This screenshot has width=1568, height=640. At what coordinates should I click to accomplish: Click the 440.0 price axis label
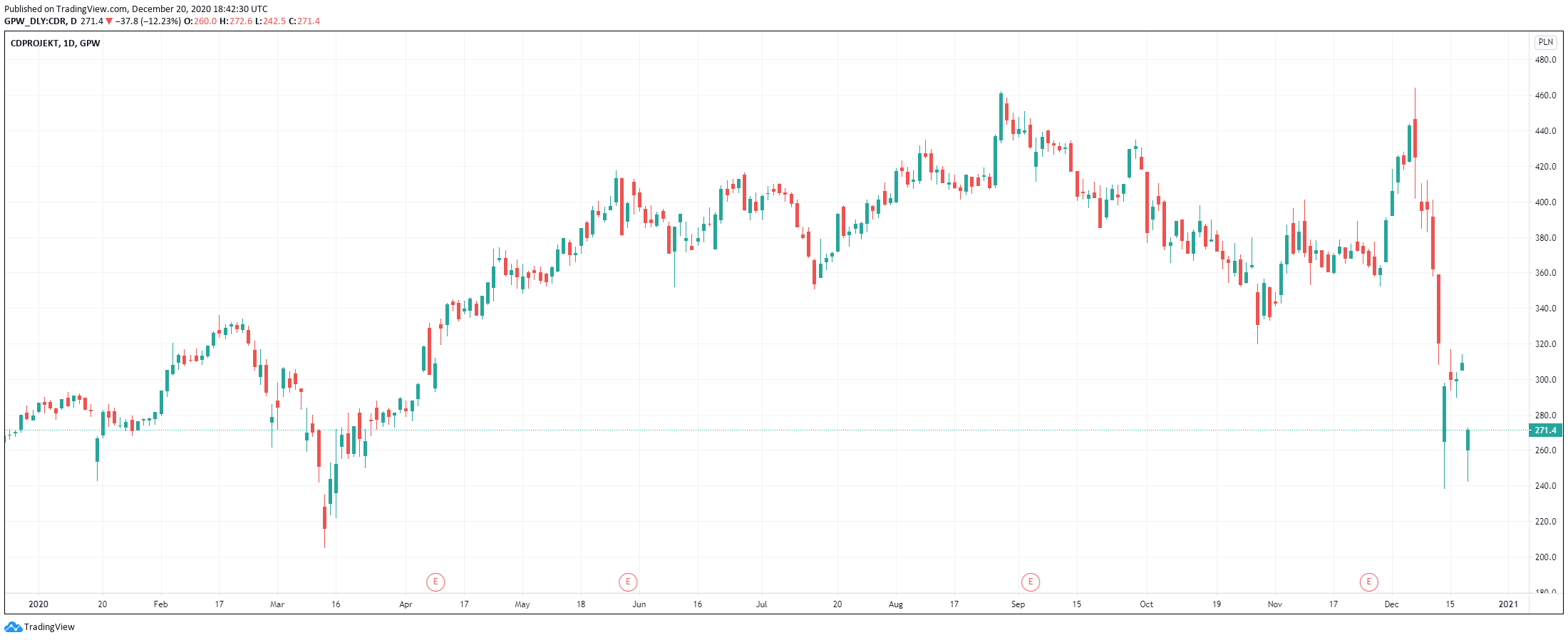point(1545,131)
